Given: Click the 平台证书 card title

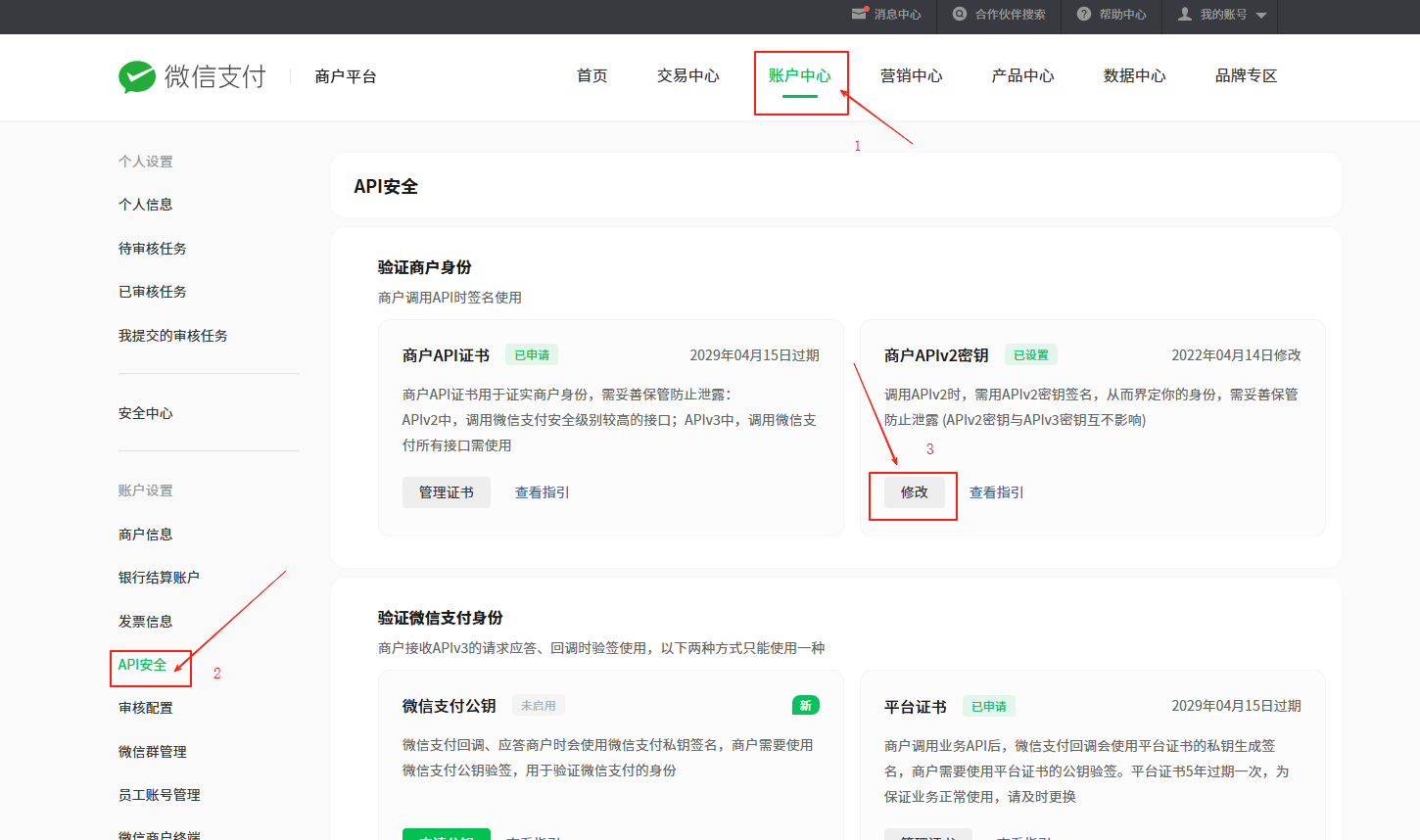Looking at the screenshot, I should [x=915, y=707].
